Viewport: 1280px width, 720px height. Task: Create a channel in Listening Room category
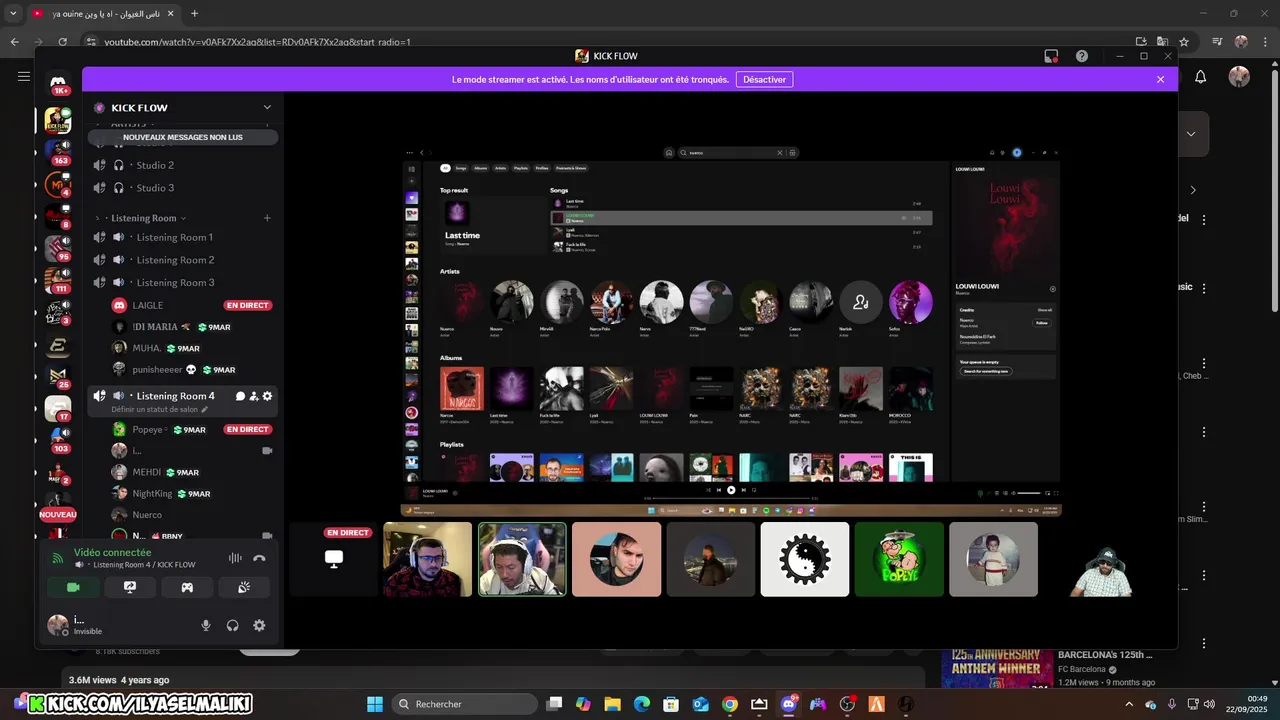point(267,218)
